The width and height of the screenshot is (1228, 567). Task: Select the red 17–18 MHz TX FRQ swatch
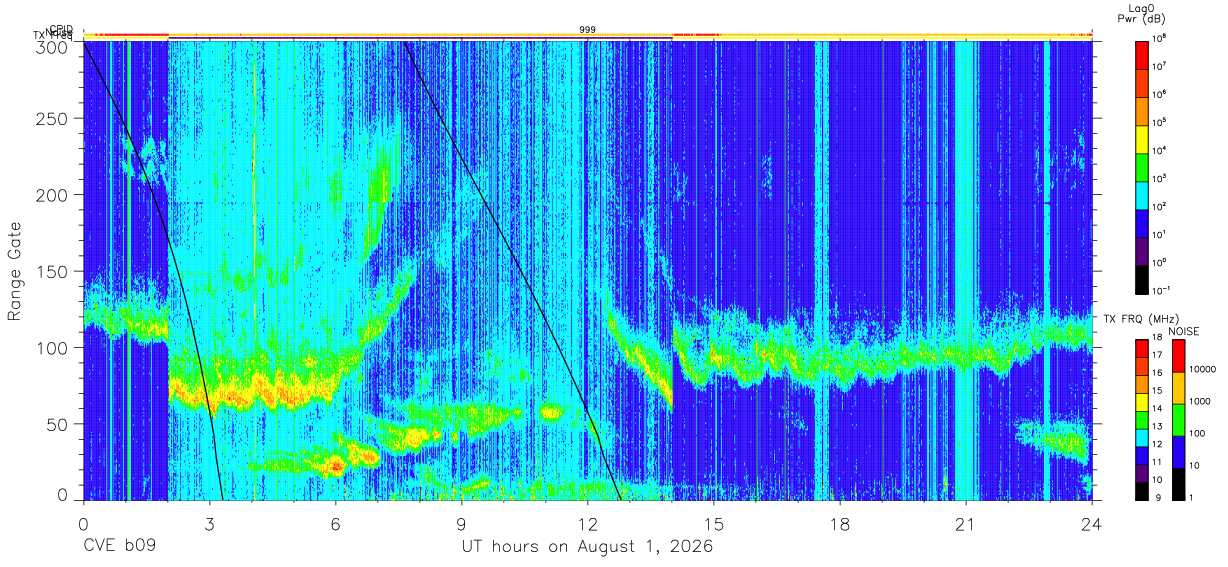[1142, 349]
